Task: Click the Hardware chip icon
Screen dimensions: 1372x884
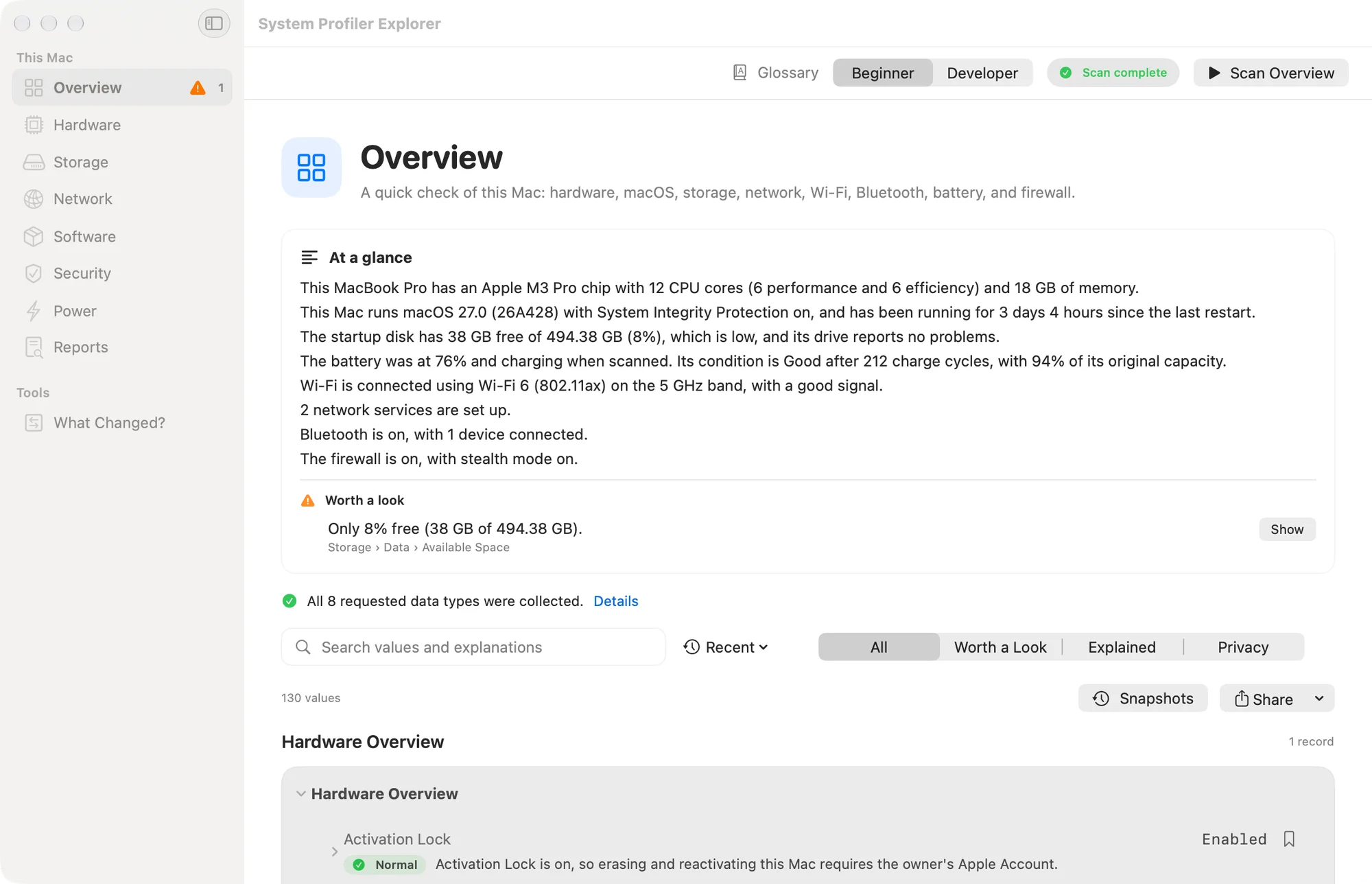Action: [x=34, y=125]
